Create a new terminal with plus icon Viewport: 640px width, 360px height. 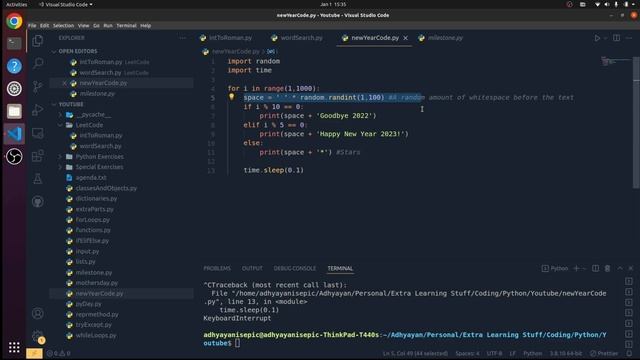point(576,268)
